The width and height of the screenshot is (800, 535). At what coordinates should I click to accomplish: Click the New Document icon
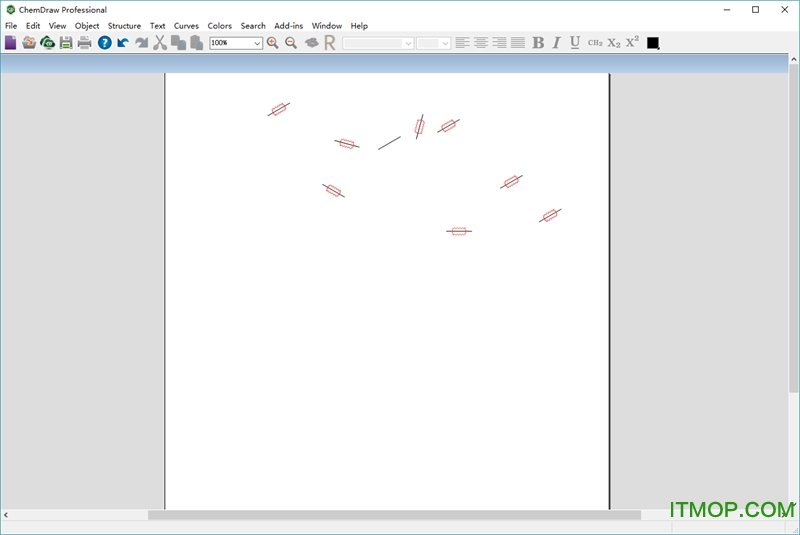pyautogui.click(x=11, y=43)
